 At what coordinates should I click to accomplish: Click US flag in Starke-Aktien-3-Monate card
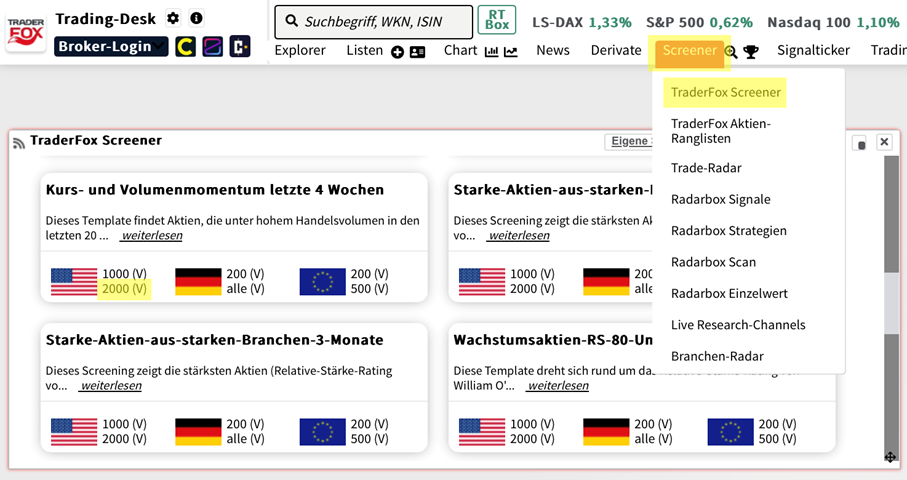[74, 432]
